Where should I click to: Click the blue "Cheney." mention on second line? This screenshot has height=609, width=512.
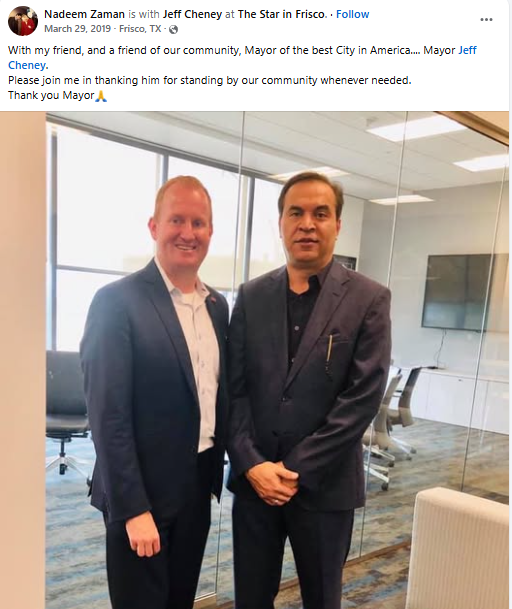coord(28,65)
